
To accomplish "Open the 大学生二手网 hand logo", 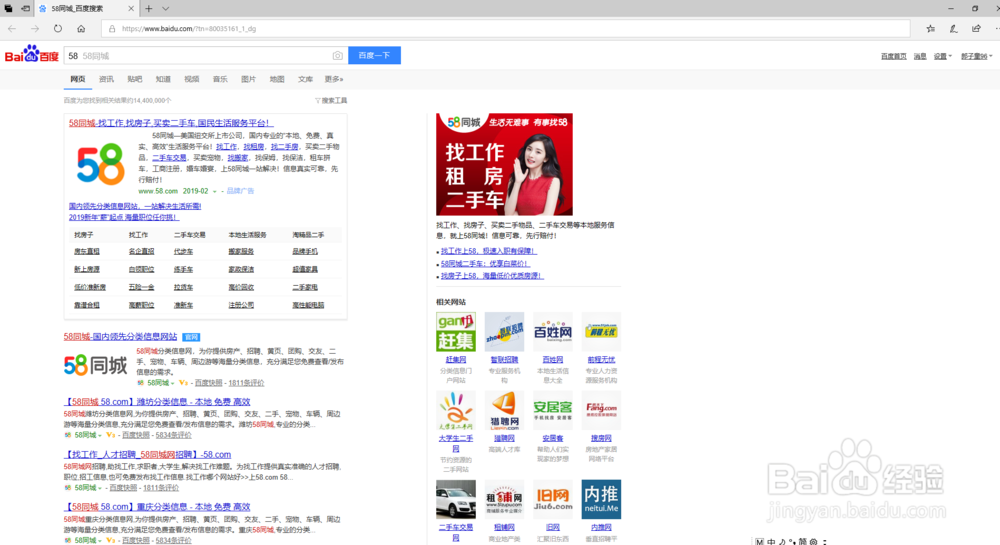I will 455,411.
